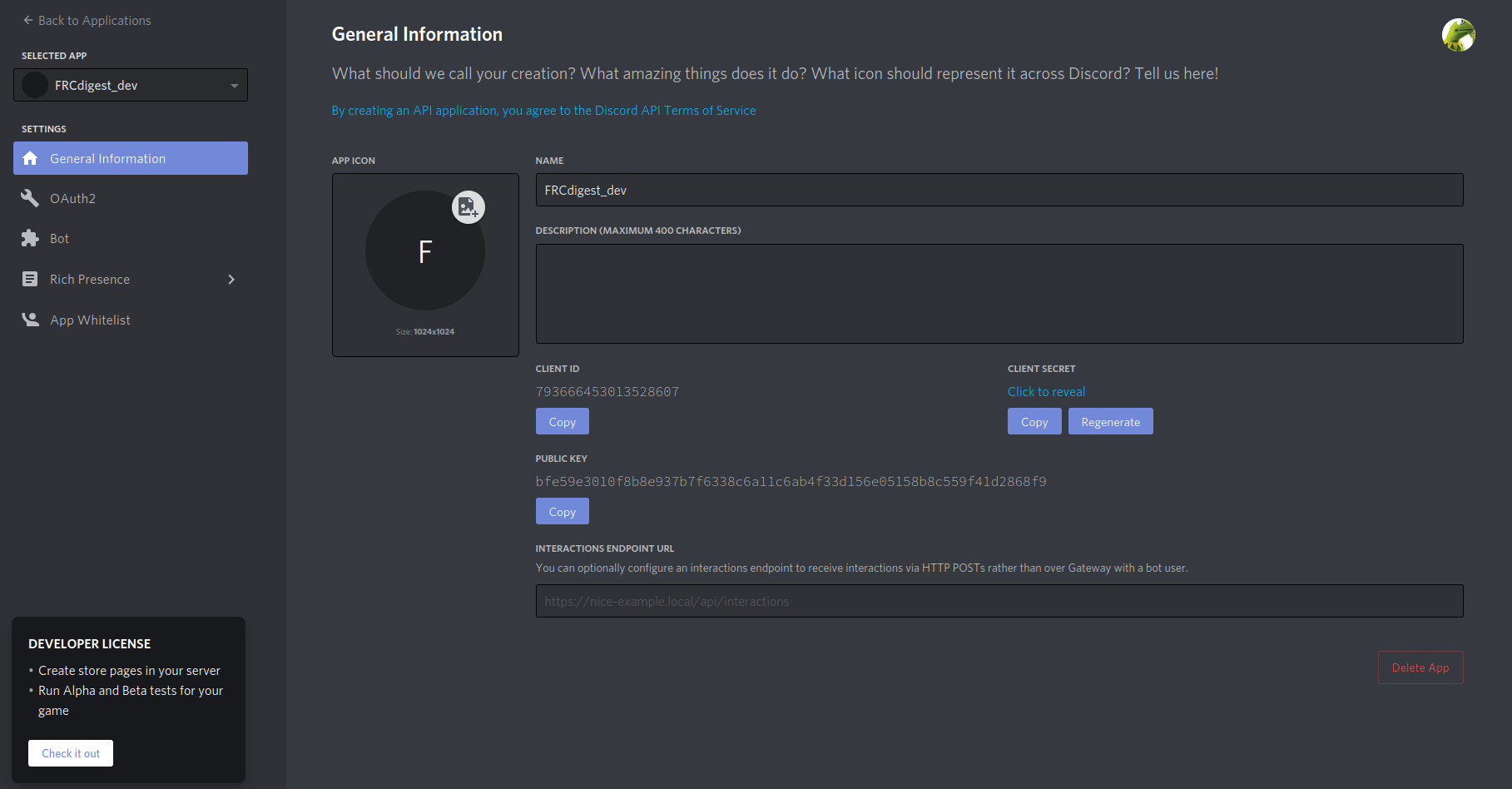The height and width of the screenshot is (789, 1512).
Task: Click the app icon F thumbnail
Action: (425, 251)
